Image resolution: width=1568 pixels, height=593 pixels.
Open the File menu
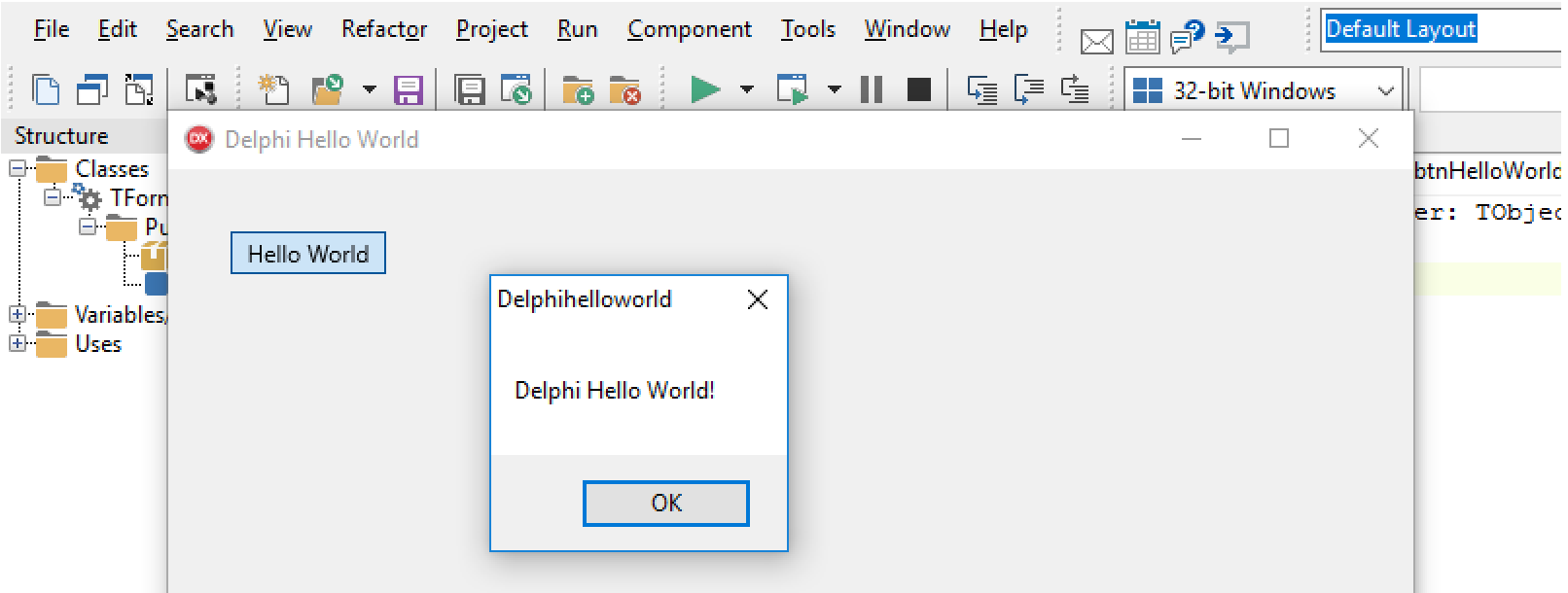tap(52, 30)
